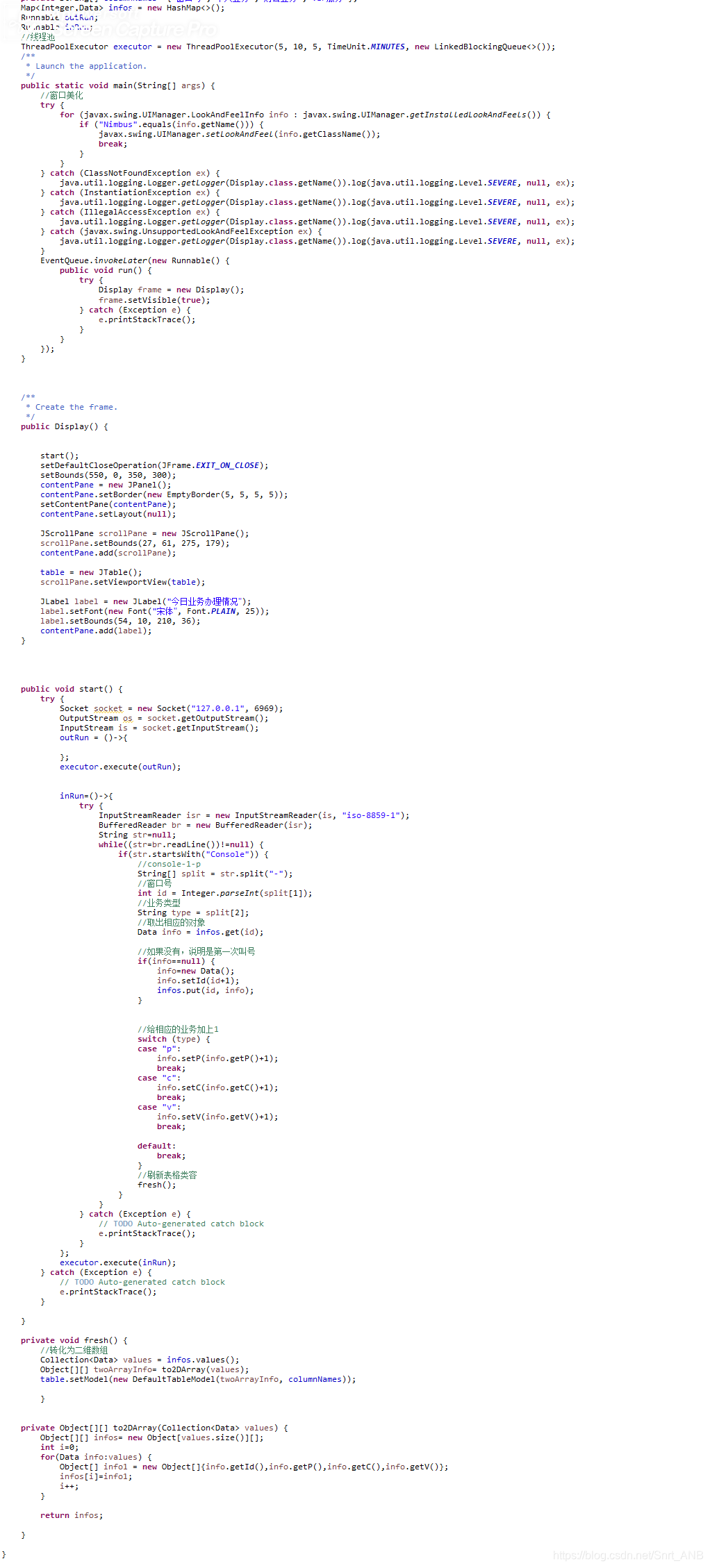The height and width of the screenshot is (1568, 710).
Task: Click the 'label.setFont(new Font(' line
Action: [154, 611]
